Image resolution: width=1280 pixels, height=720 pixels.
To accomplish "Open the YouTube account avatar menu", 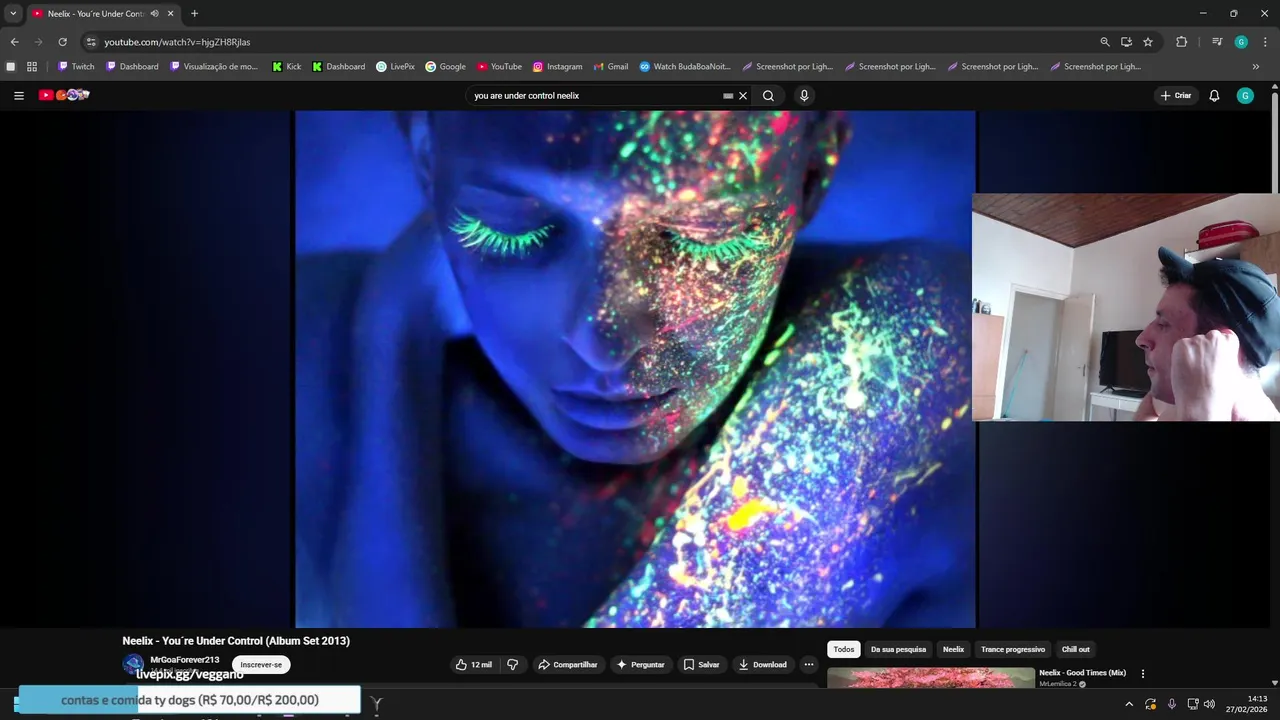I will (x=1245, y=96).
